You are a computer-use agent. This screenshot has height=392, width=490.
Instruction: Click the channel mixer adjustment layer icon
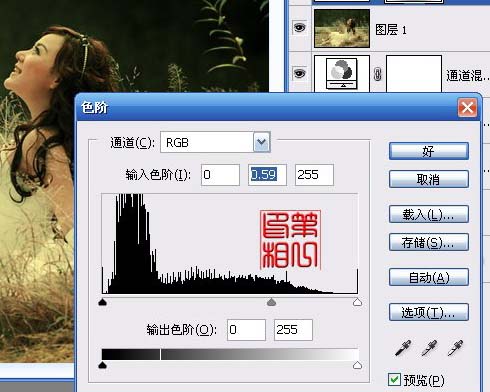pos(342,74)
